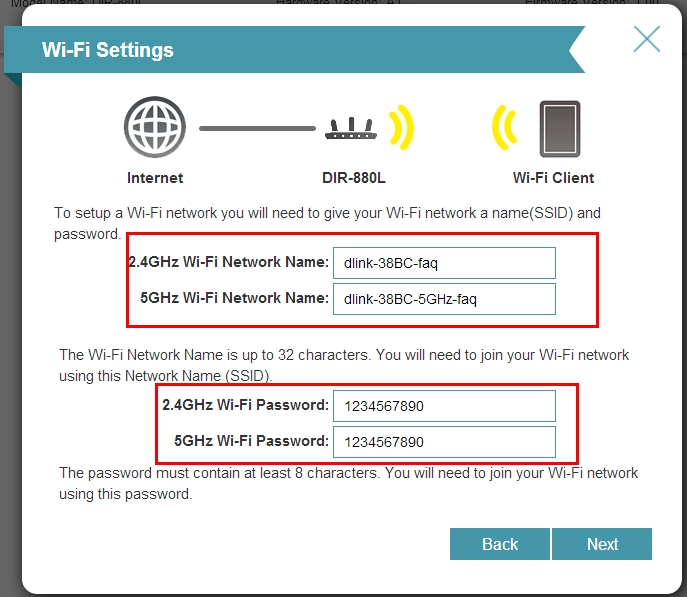Viewport: 687px width, 597px height.
Task: Click the "Internet" label under the globe
Action: point(155,178)
